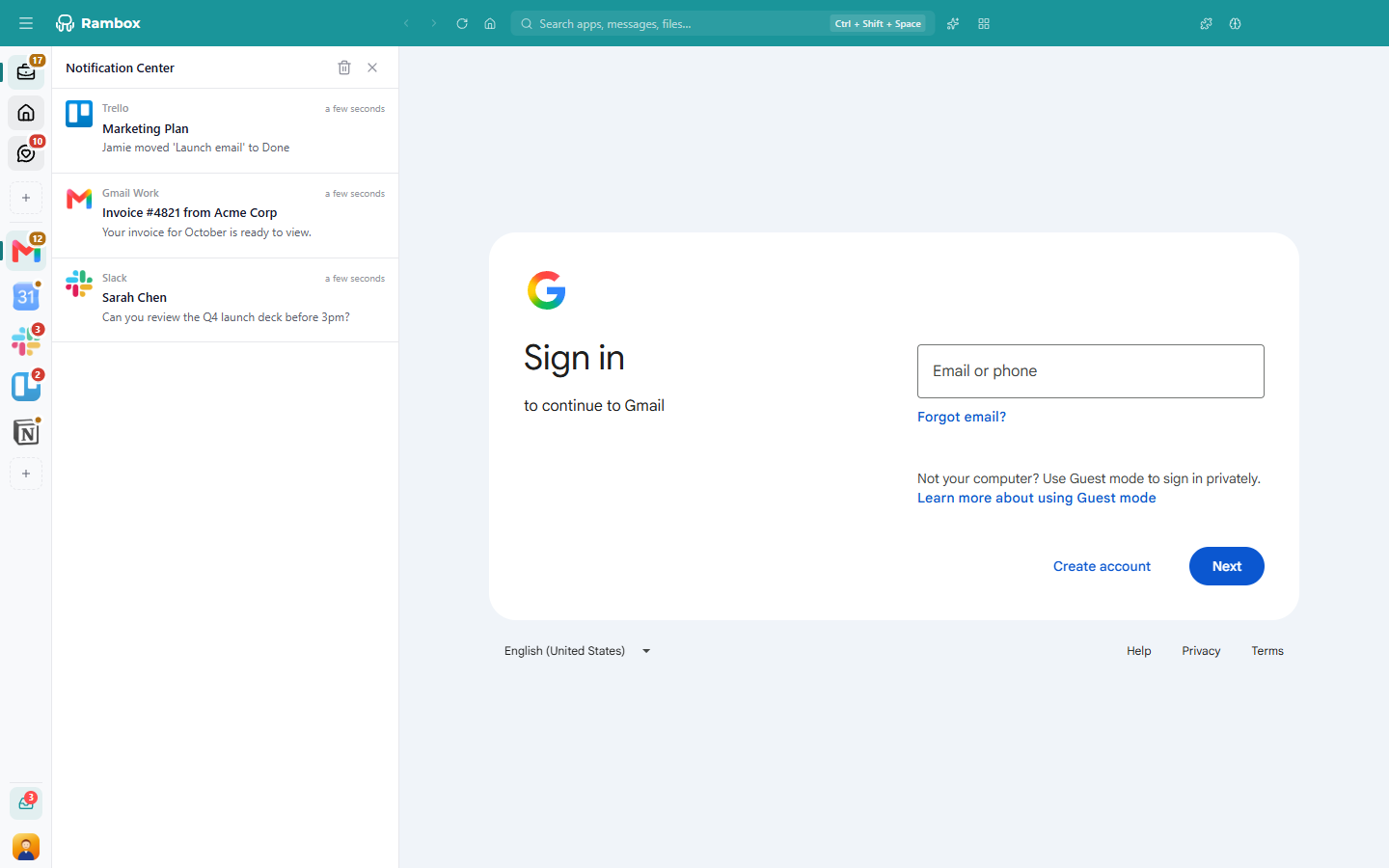Go forward with the right arrow button

[x=434, y=23]
